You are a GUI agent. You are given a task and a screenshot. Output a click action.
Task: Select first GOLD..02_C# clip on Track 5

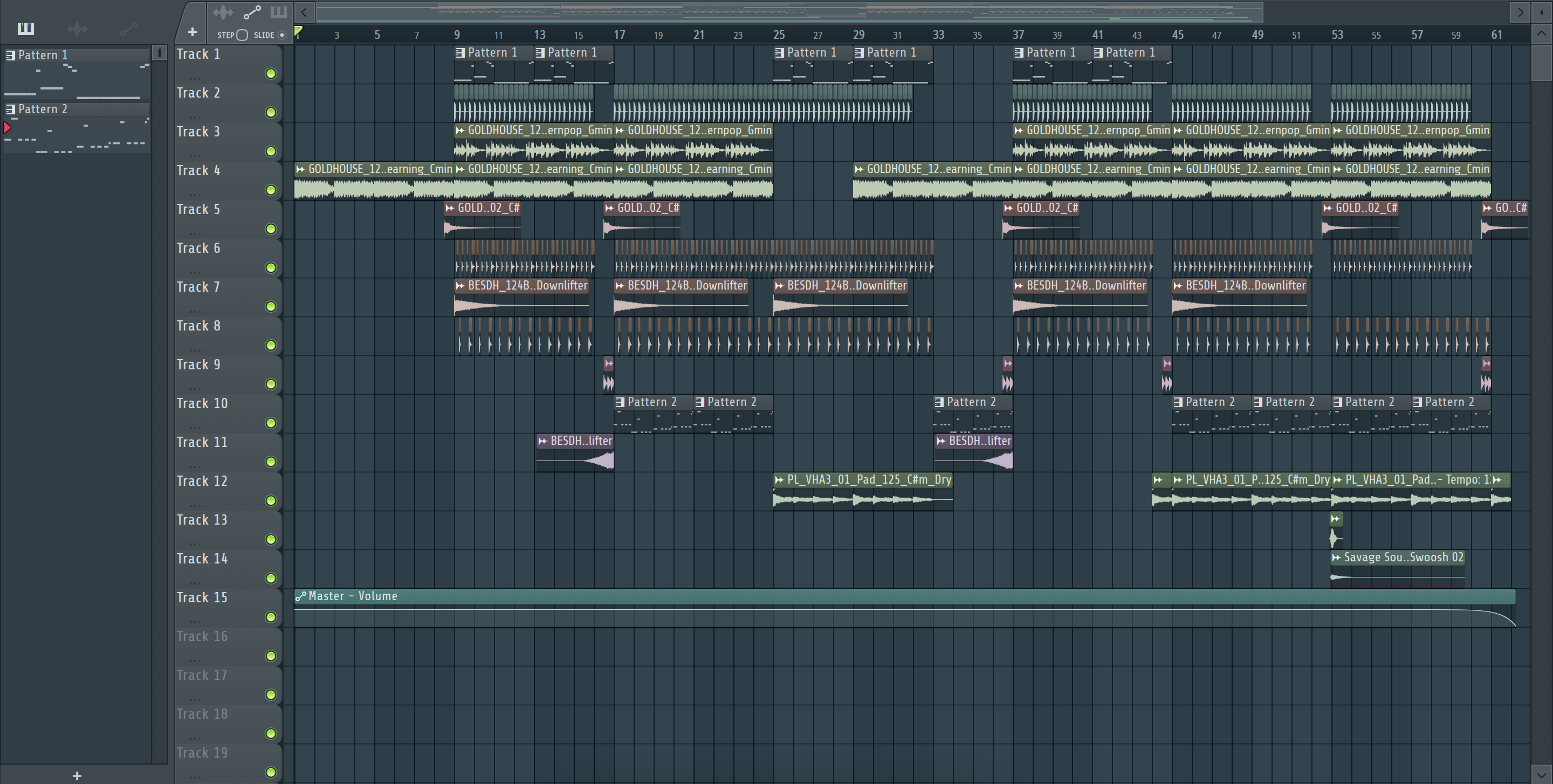coord(482,220)
